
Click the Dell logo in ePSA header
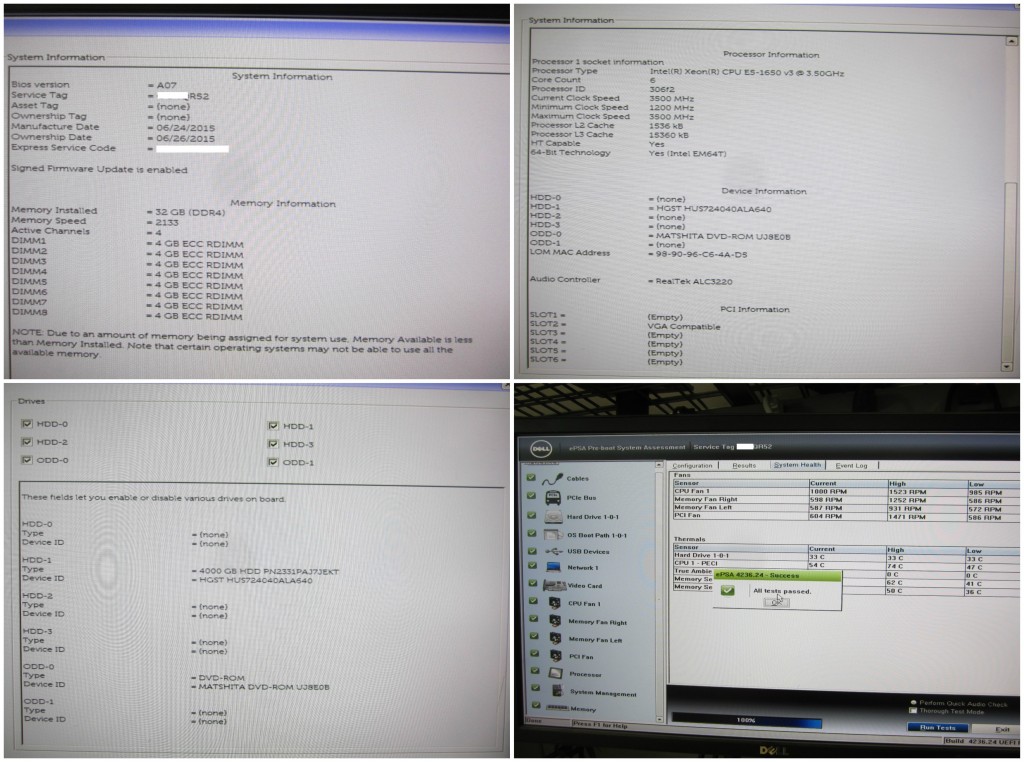541,449
